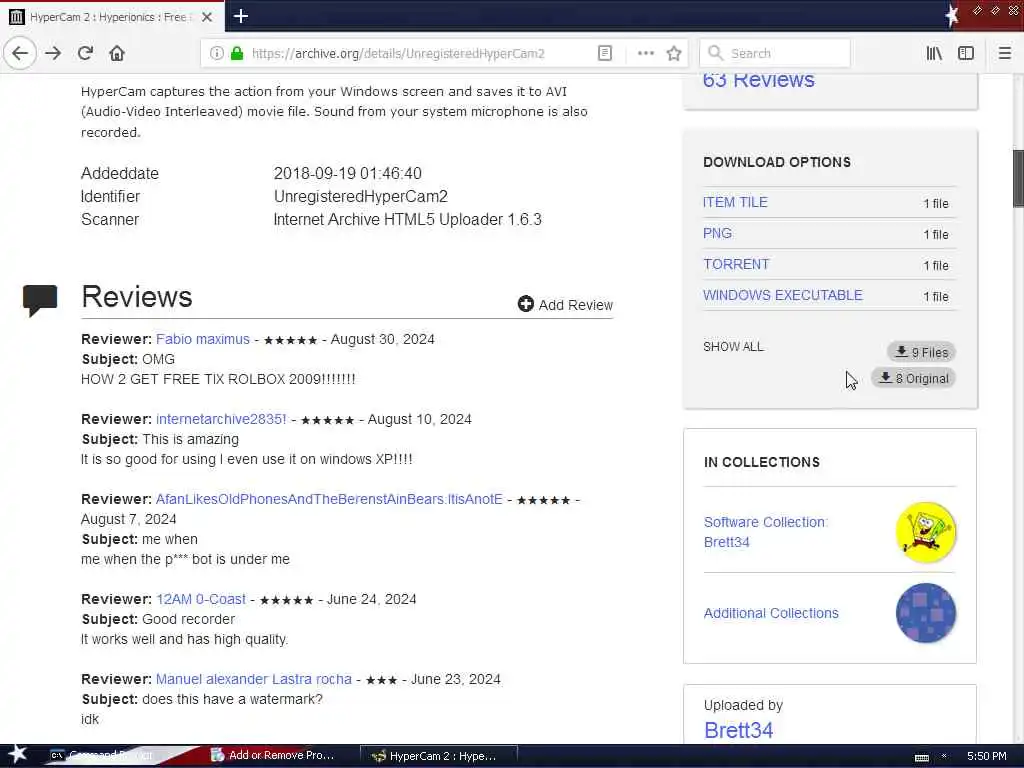This screenshot has height=768, width=1024.
Task: Open a new tab with plus button
Action: point(240,16)
